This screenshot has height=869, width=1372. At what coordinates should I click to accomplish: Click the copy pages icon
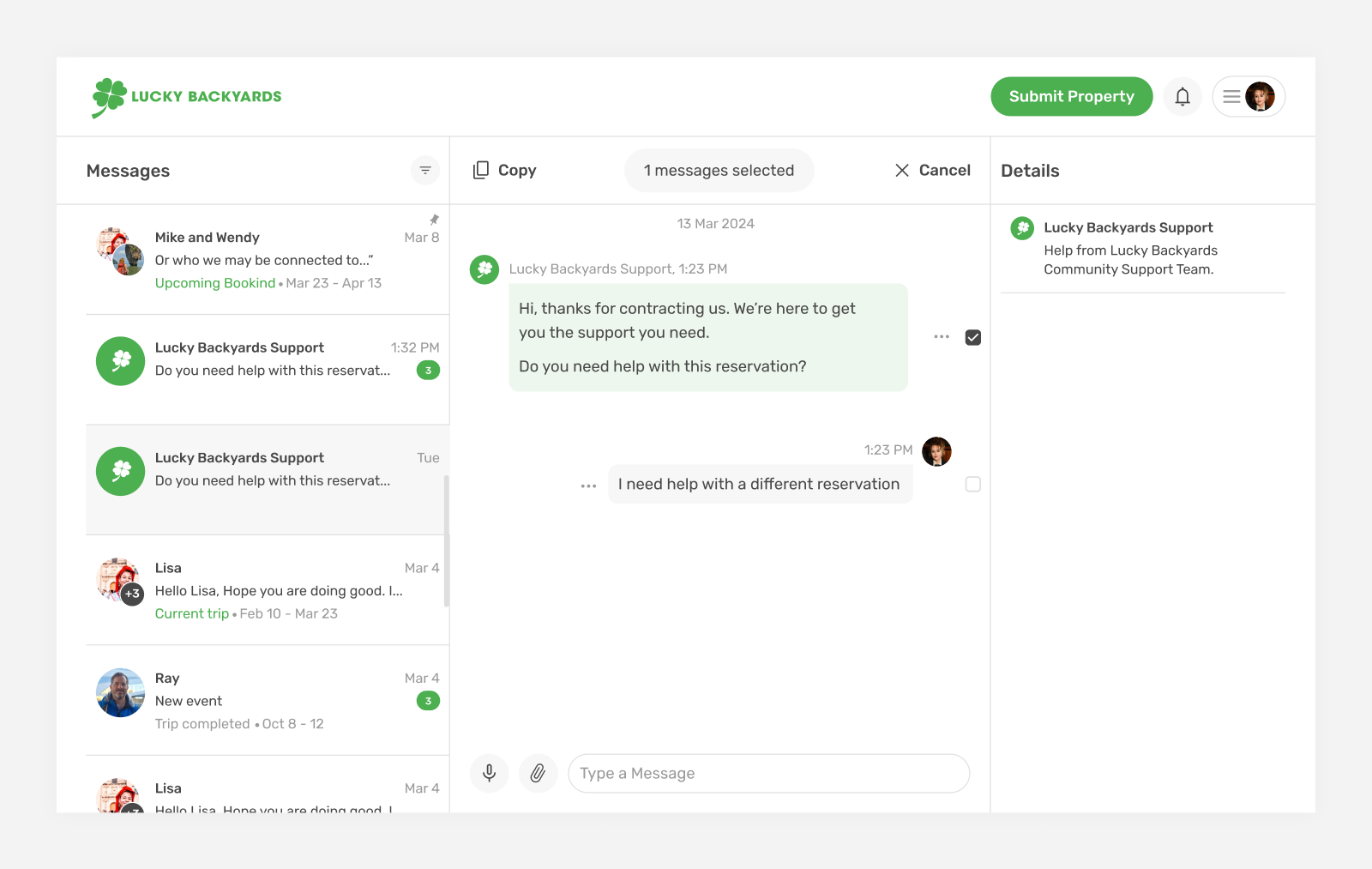[481, 171]
